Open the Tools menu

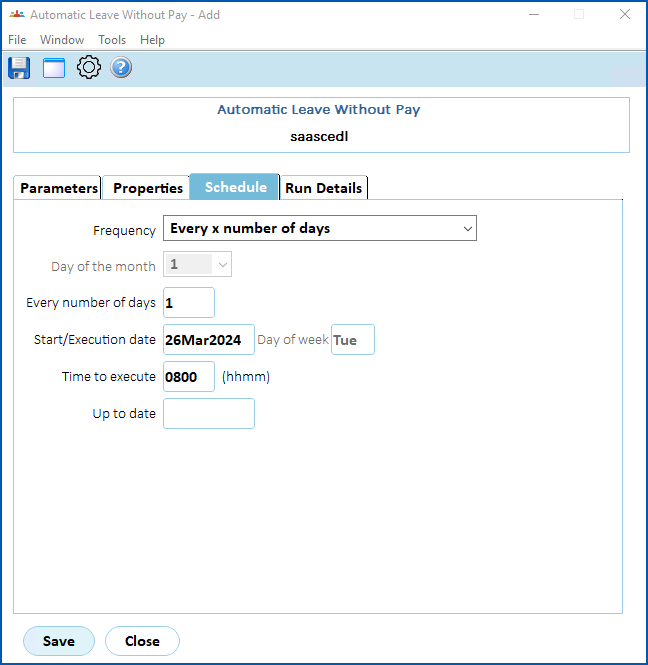(x=112, y=40)
